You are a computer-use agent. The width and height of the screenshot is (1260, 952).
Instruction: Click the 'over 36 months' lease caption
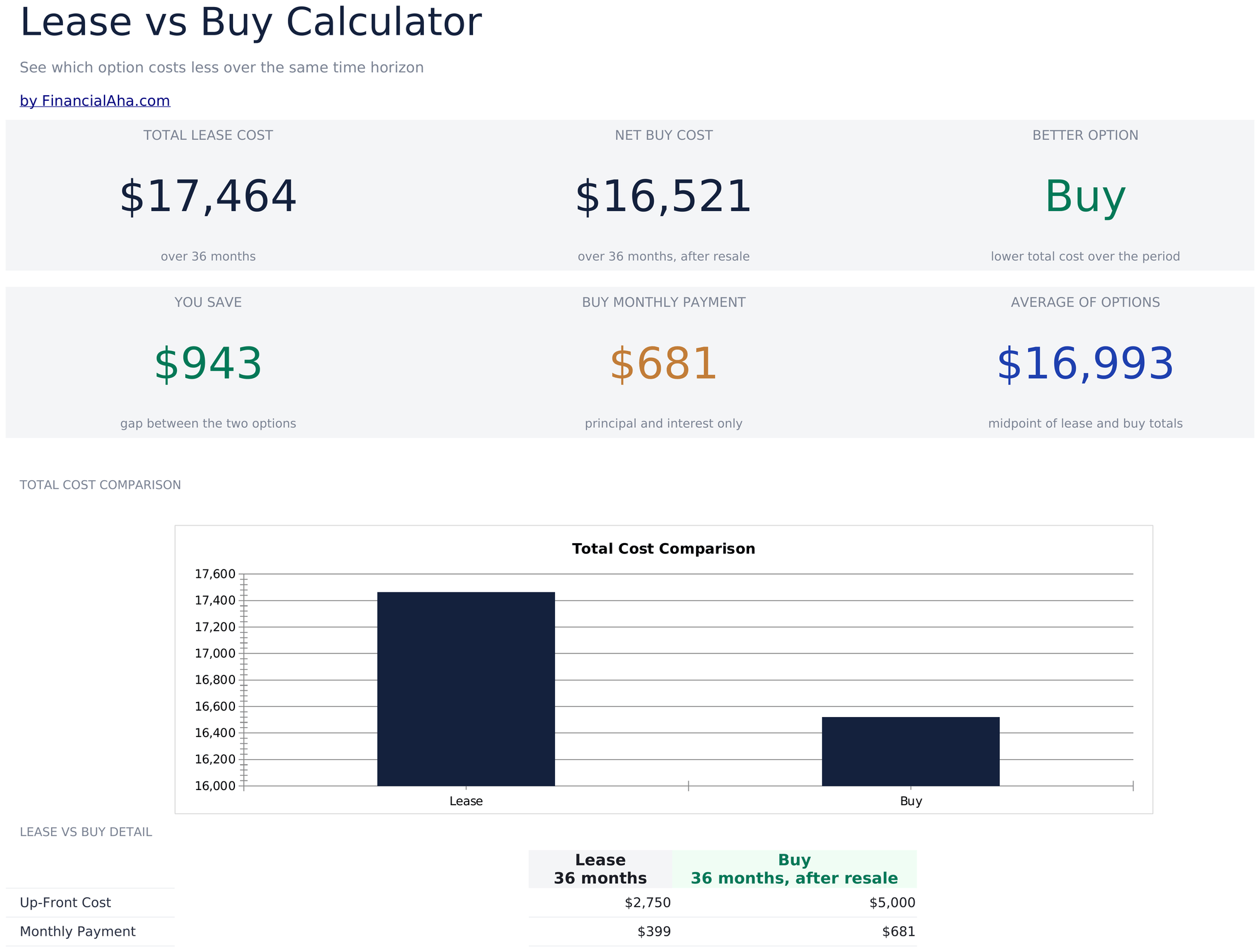208,256
